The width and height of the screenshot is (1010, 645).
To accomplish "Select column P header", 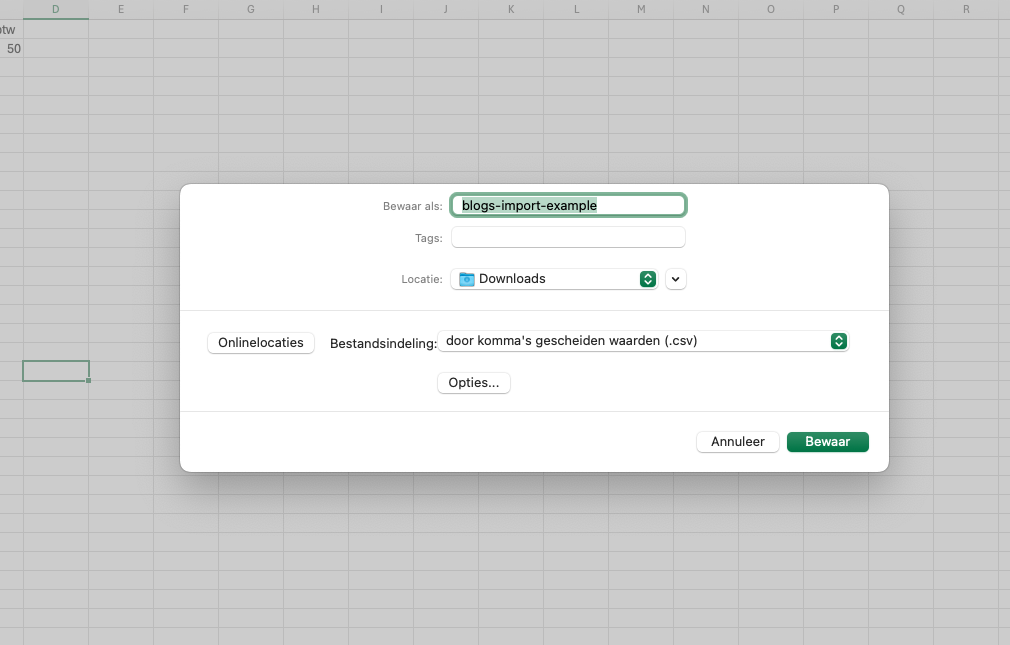I will coord(835,9).
